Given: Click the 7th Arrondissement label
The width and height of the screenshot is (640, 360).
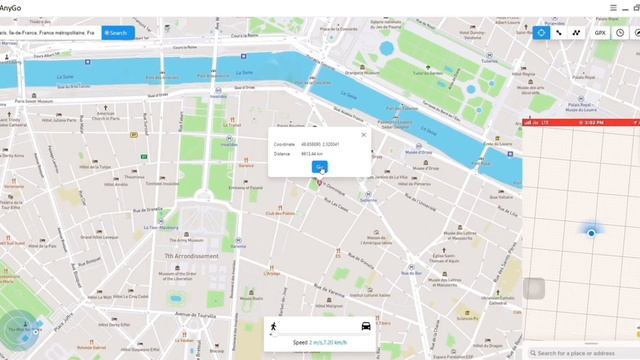Looking at the screenshot, I should point(191,256).
